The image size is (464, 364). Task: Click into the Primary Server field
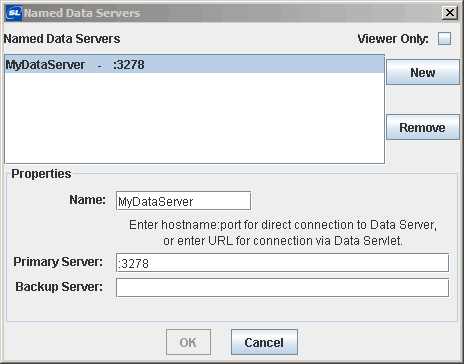[x=282, y=263]
